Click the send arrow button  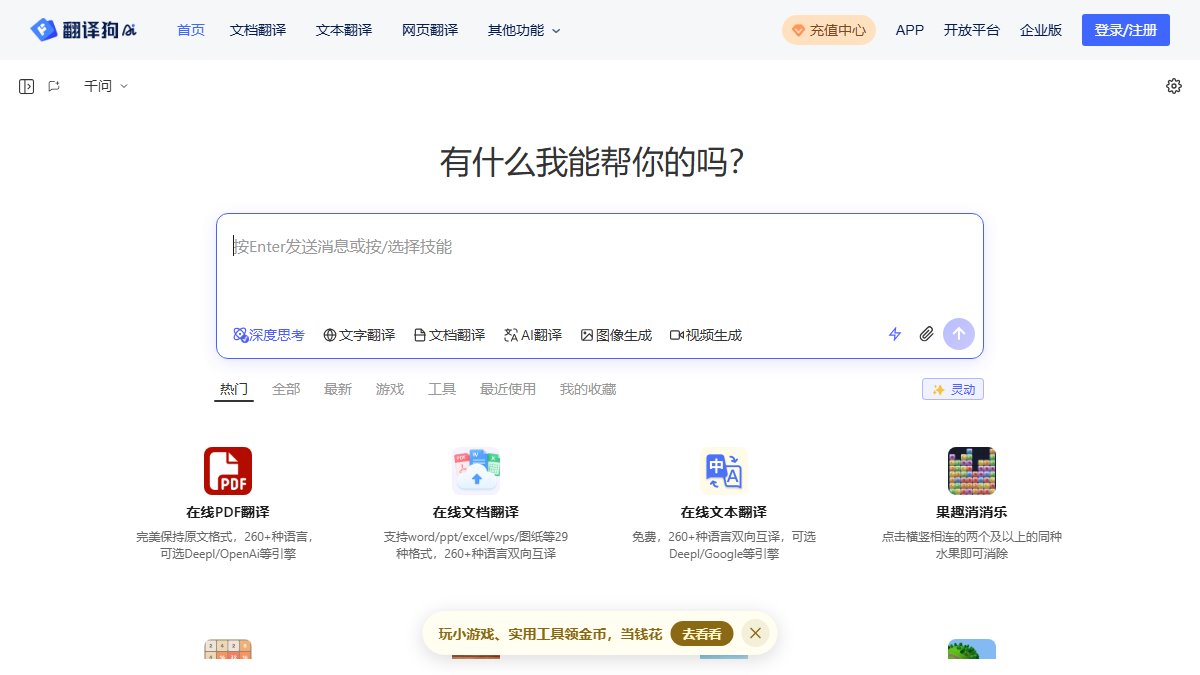(x=959, y=334)
